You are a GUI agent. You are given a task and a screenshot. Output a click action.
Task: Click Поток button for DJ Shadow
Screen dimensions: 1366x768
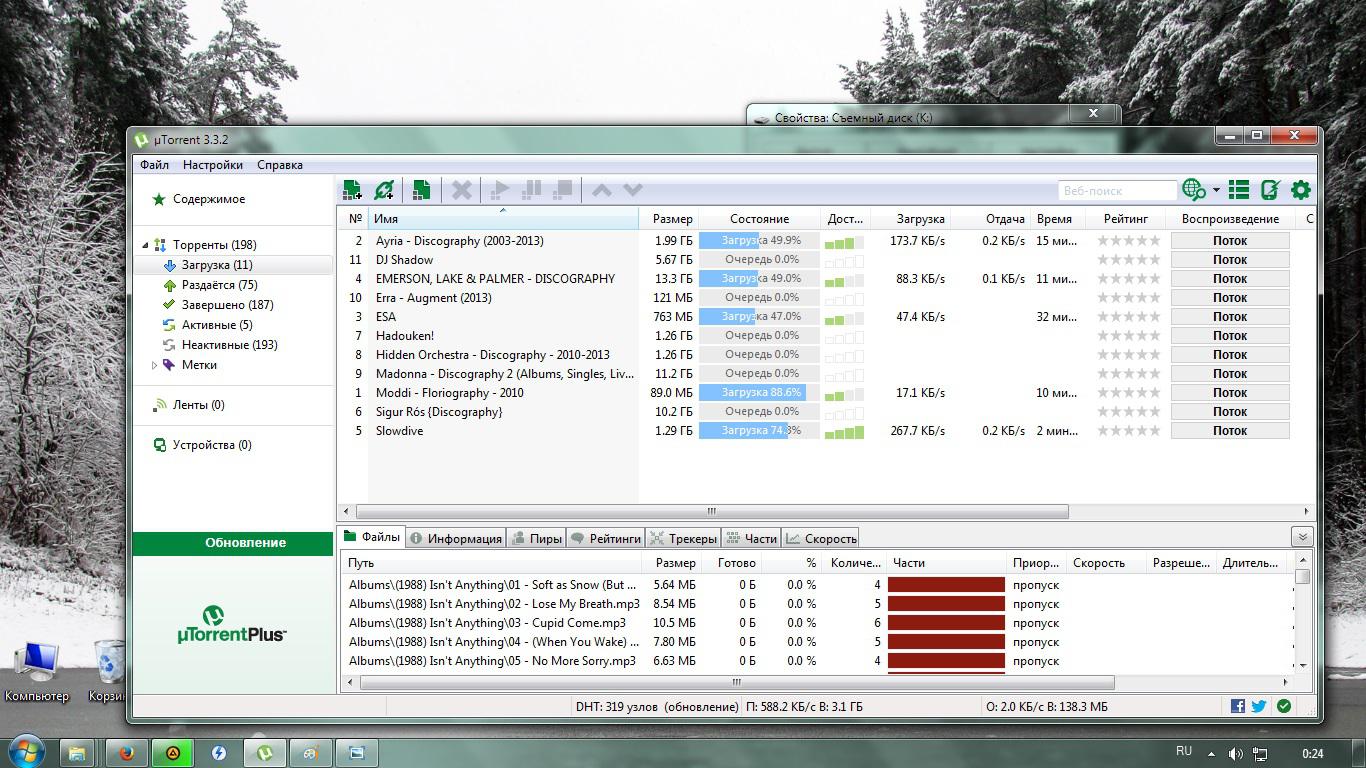click(1230, 260)
